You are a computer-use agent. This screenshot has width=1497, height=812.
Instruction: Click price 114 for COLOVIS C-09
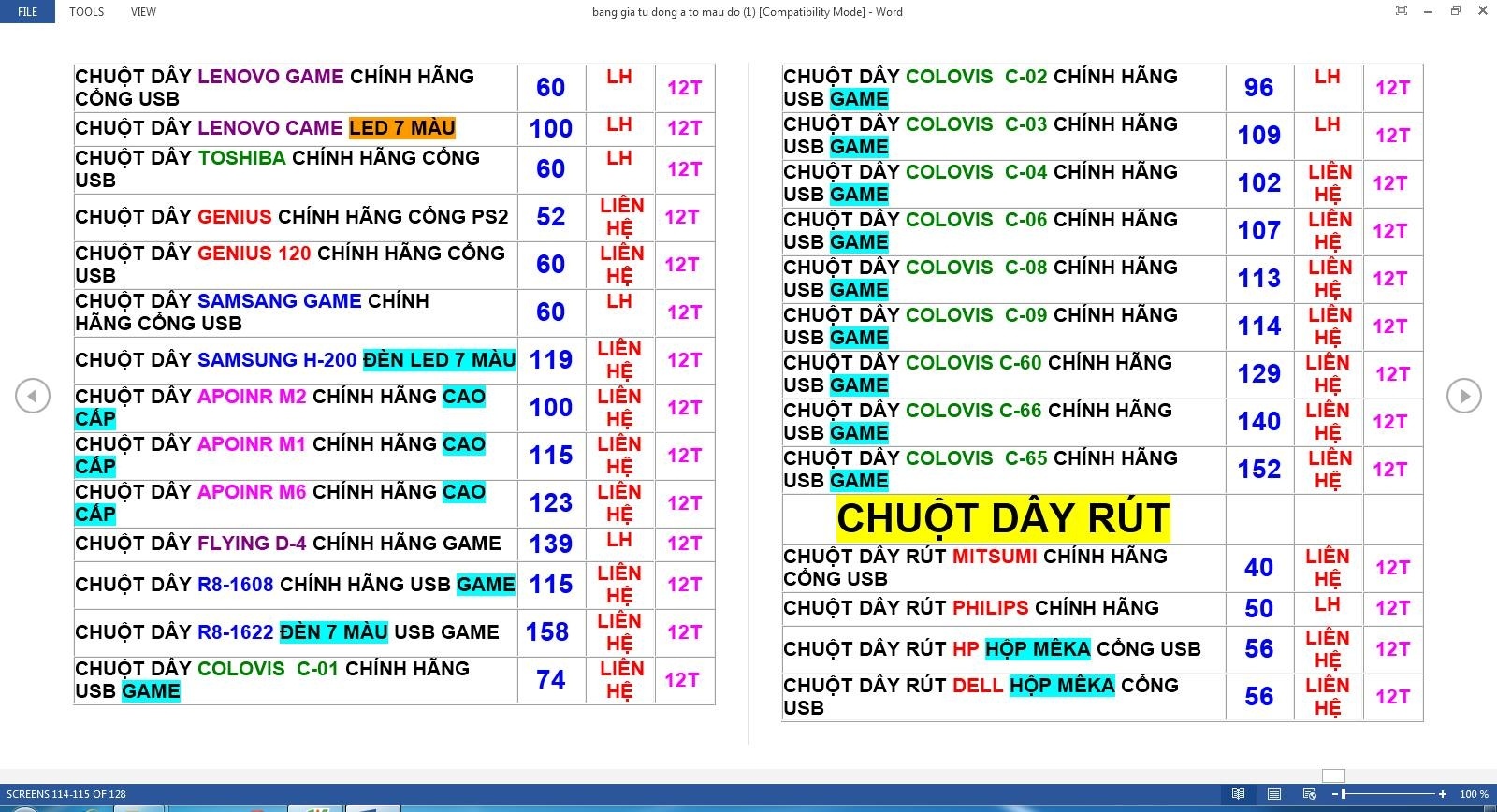tap(1259, 326)
